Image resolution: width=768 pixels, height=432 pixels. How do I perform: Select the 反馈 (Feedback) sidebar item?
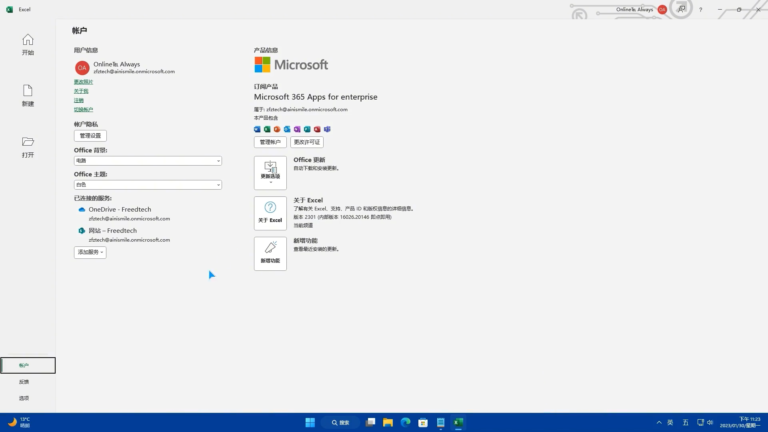point(24,382)
